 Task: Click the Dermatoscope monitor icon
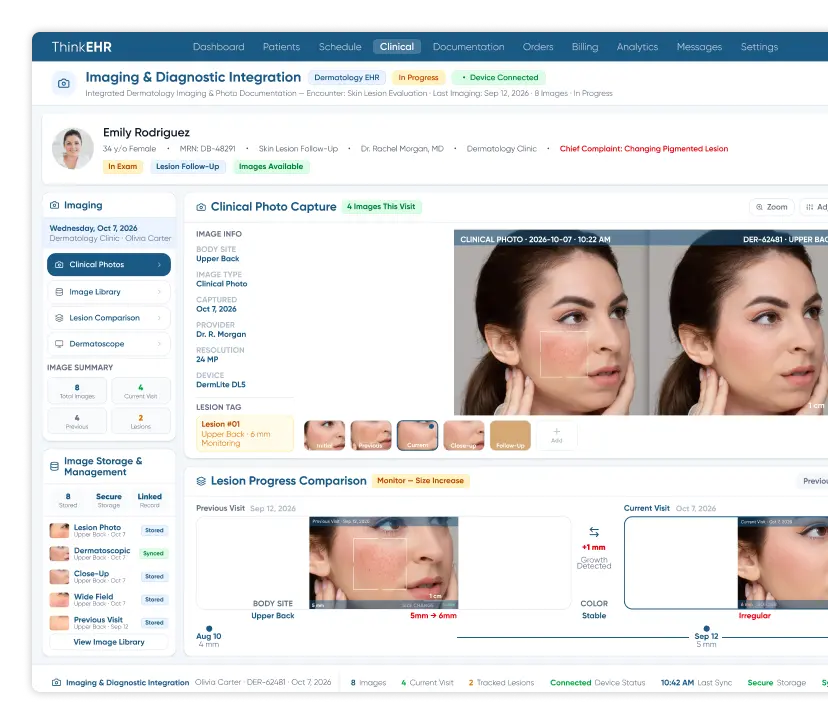(x=59, y=344)
